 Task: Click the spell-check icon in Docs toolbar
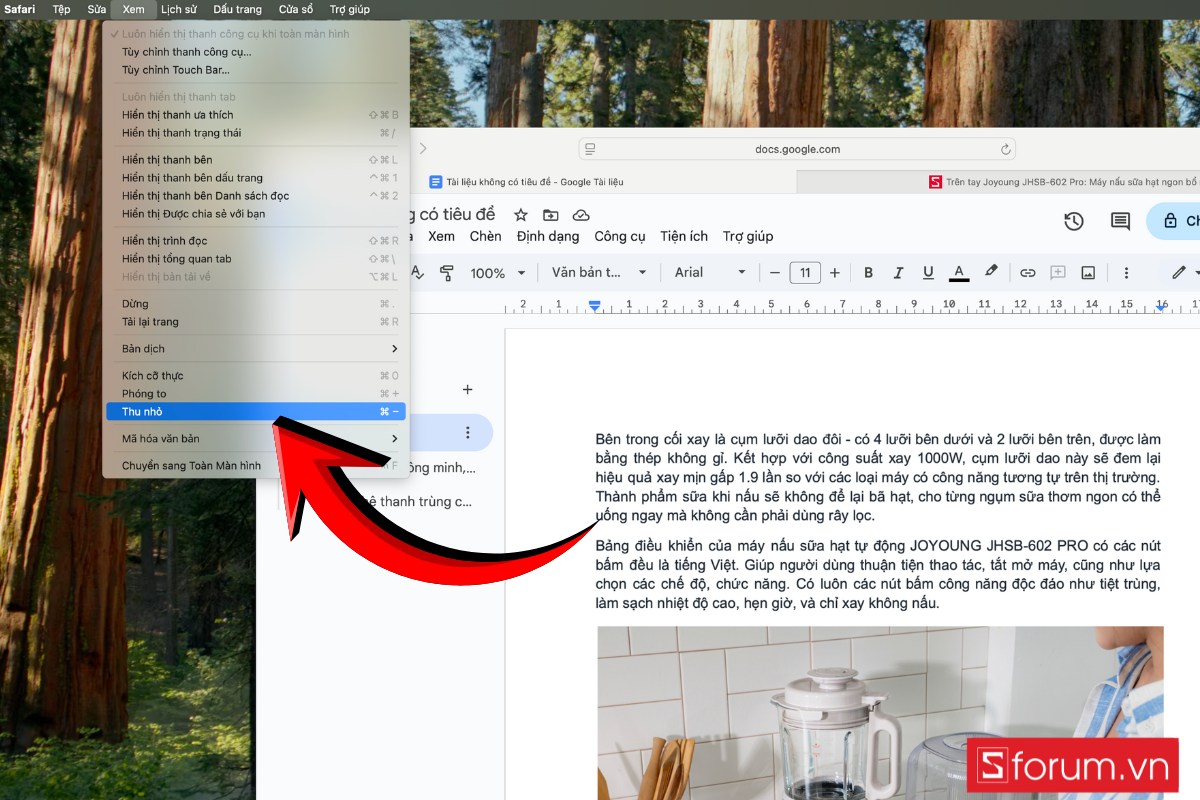[x=417, y=272]
